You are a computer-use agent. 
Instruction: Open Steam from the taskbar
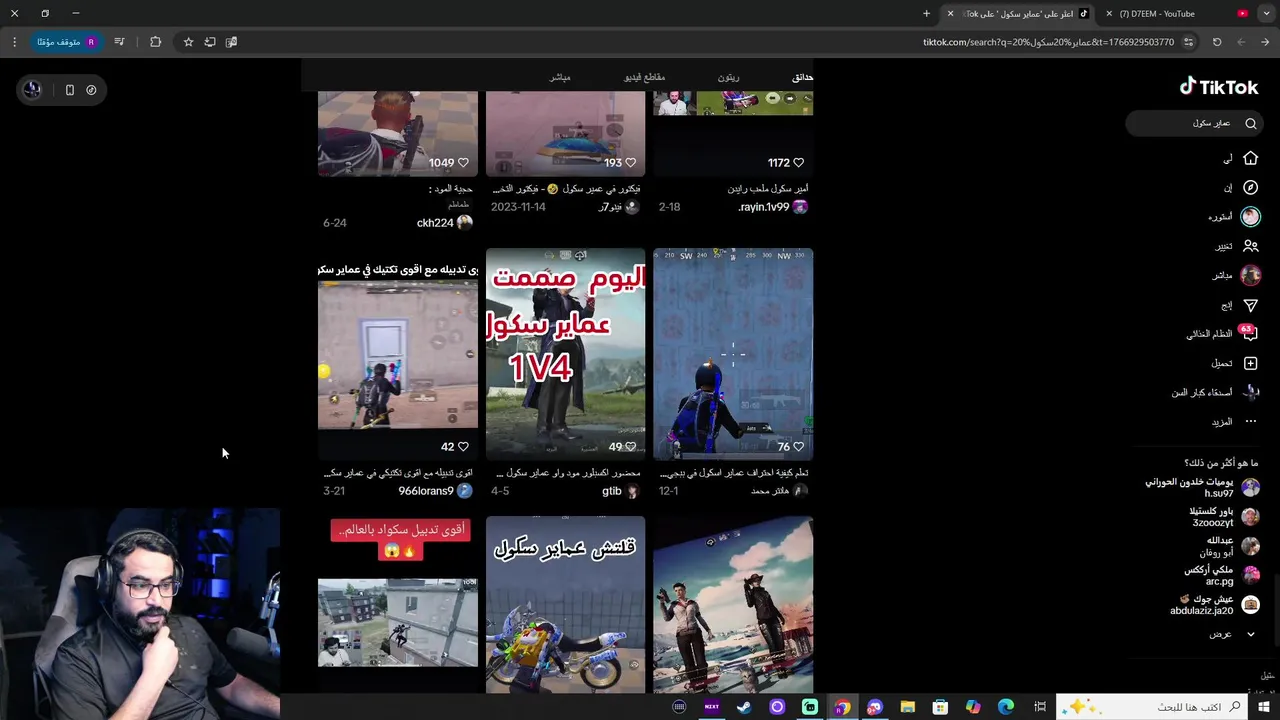[744, 707]
